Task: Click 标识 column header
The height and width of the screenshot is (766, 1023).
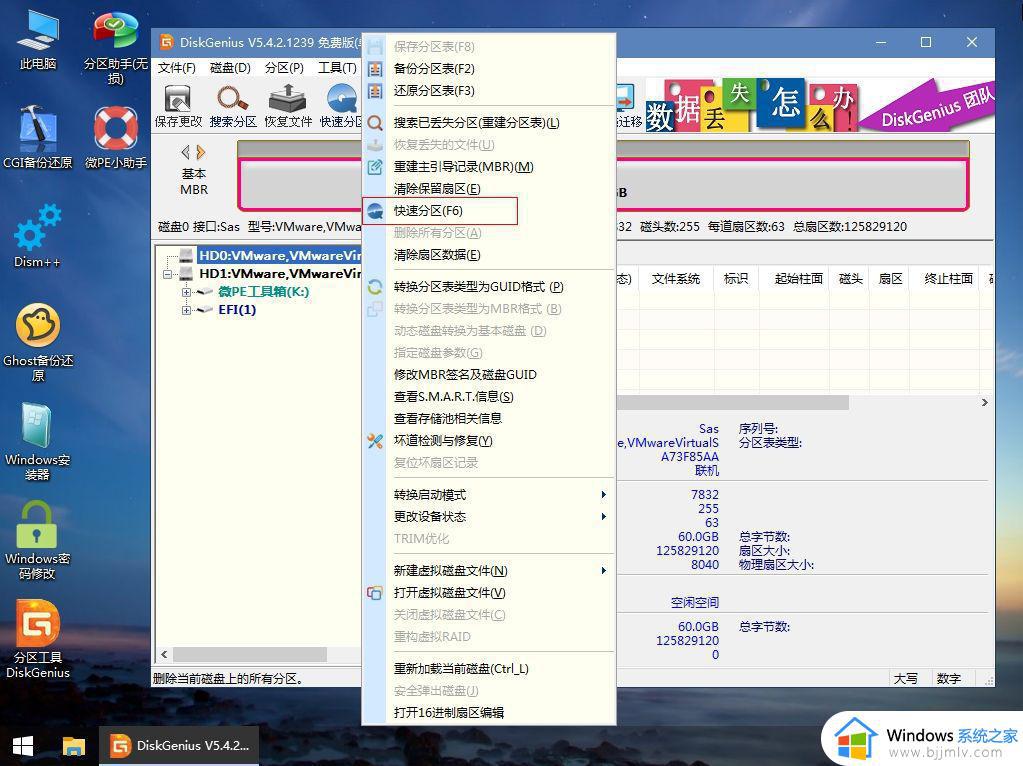Action: click(x=736, y=279)
